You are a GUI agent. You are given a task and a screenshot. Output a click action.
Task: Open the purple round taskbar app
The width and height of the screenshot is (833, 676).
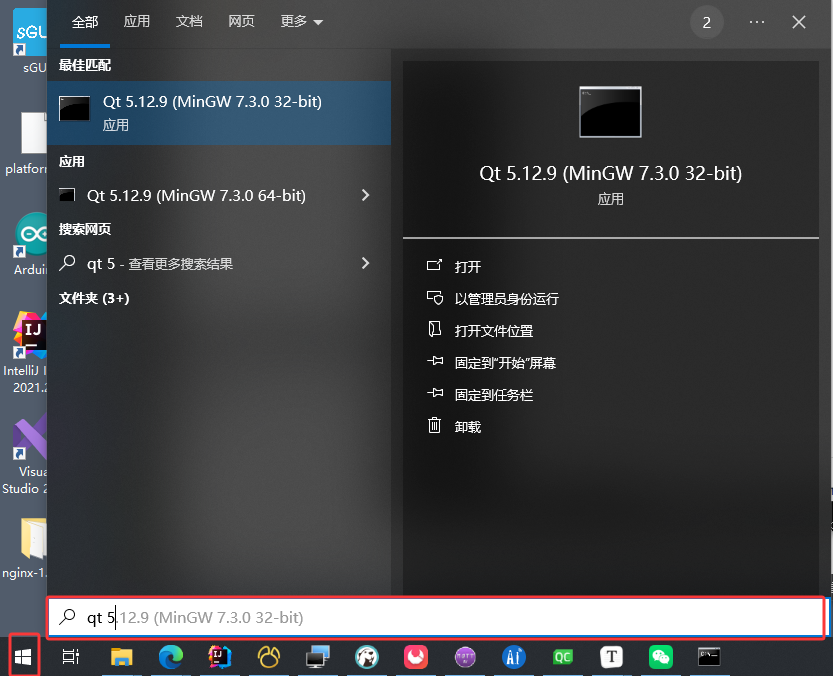click(465, 657)
